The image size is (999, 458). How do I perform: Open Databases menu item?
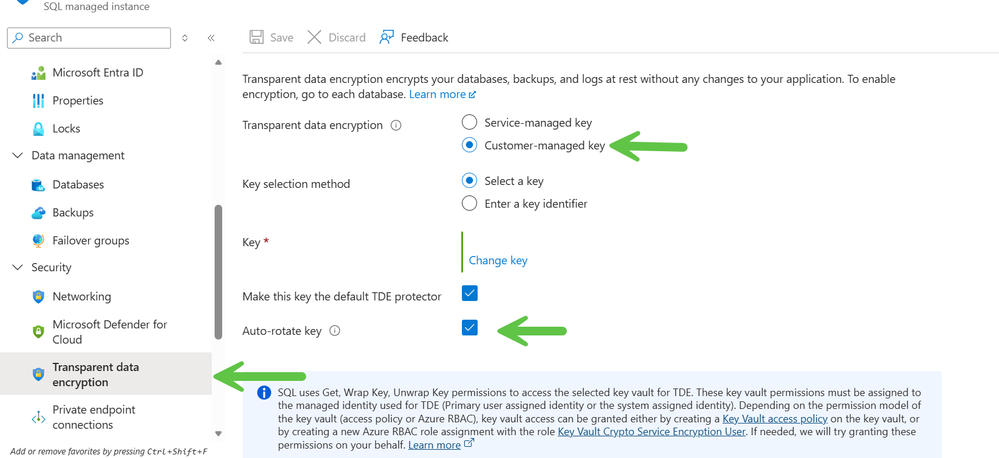106,185
